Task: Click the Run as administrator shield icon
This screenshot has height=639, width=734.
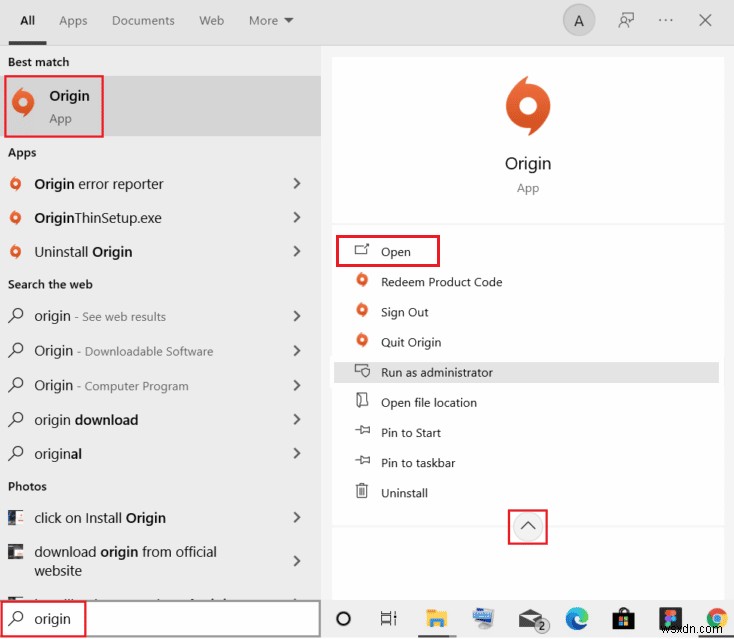Action: click(x=362, y=371)
